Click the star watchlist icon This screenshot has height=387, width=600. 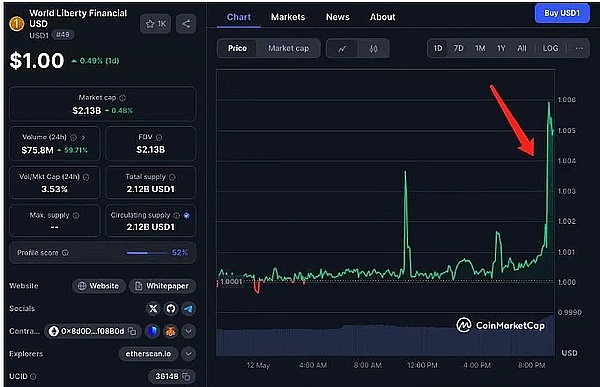[150, 24]
